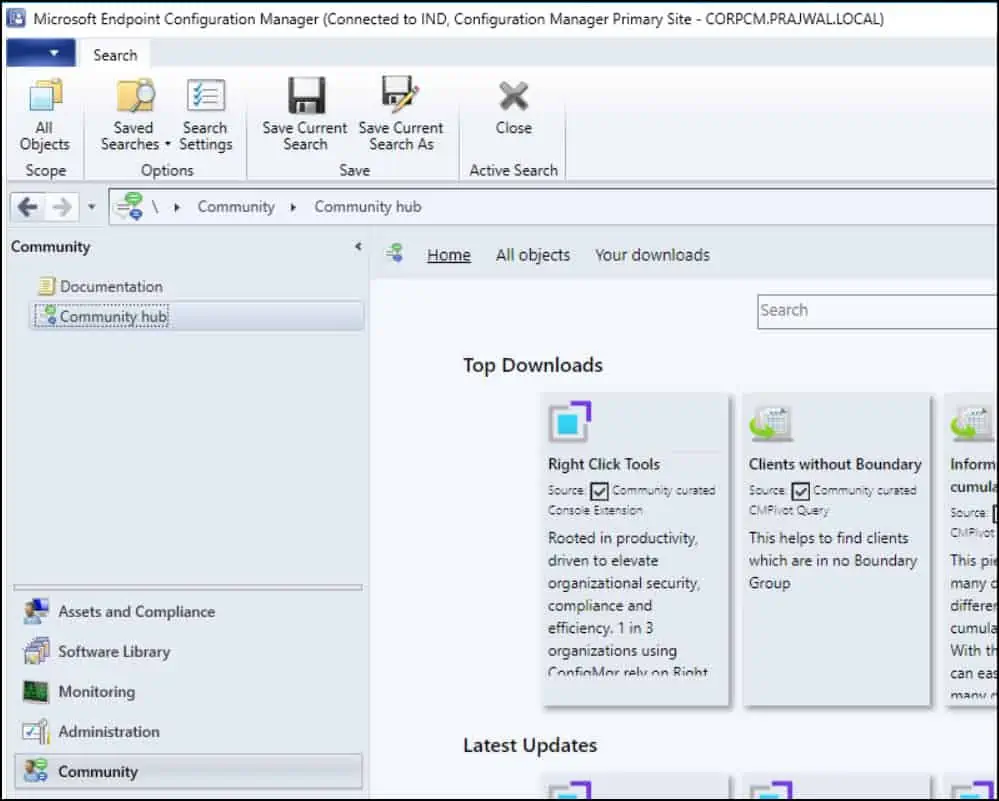Click the Clients without Boundary card icon
Image resolution: width=999 pixels, height=801 pixels.
[x=771, y=423]
